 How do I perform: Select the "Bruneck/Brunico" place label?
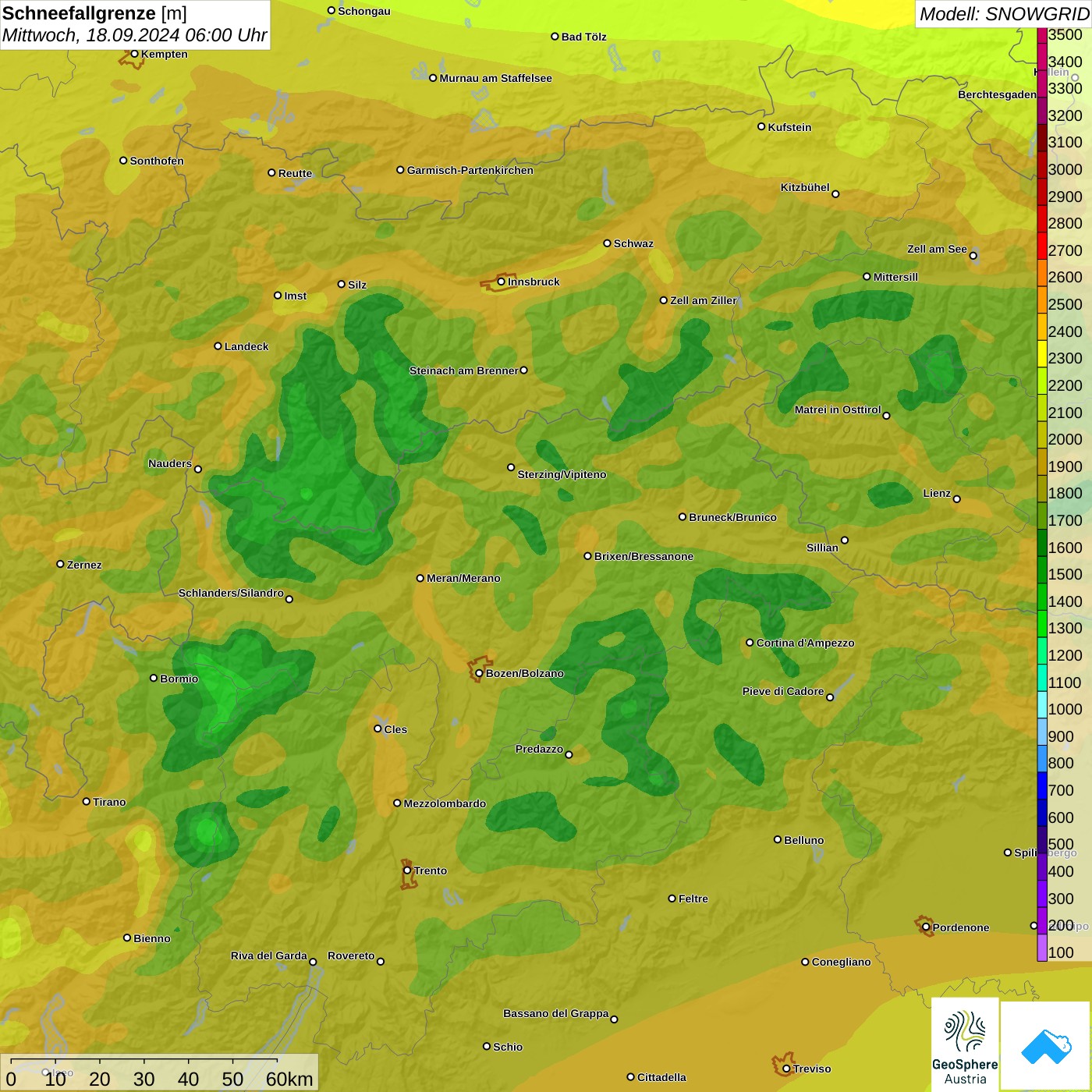pos(732,517)
